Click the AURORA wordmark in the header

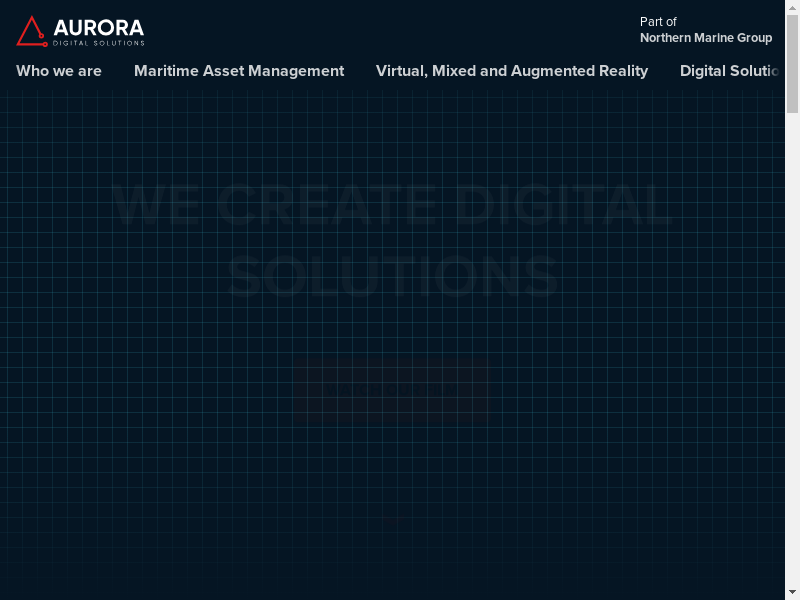pyautogui.click(x=98, y=27)
